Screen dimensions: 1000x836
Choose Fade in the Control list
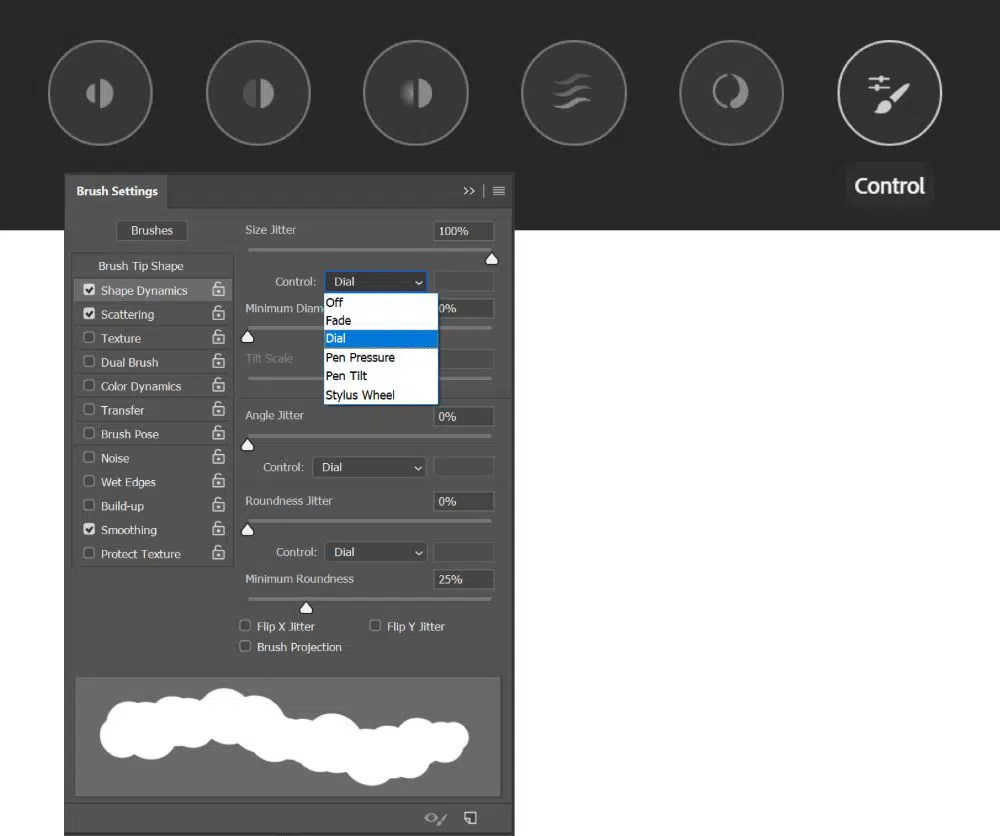[338, 320]
